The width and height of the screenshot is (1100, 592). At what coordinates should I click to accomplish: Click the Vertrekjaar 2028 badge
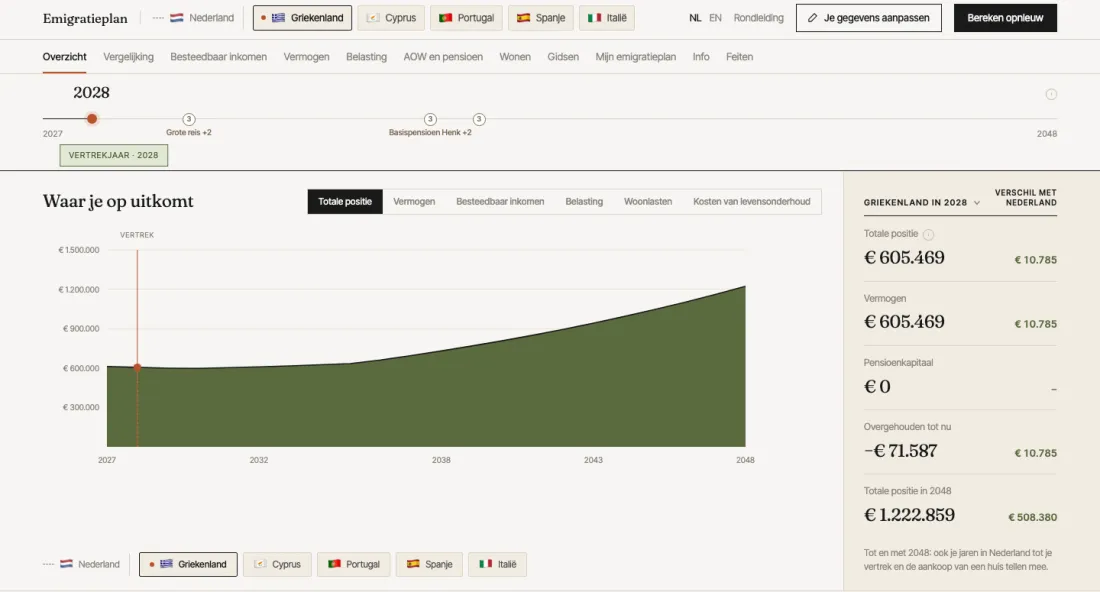(x=114, y=155)
